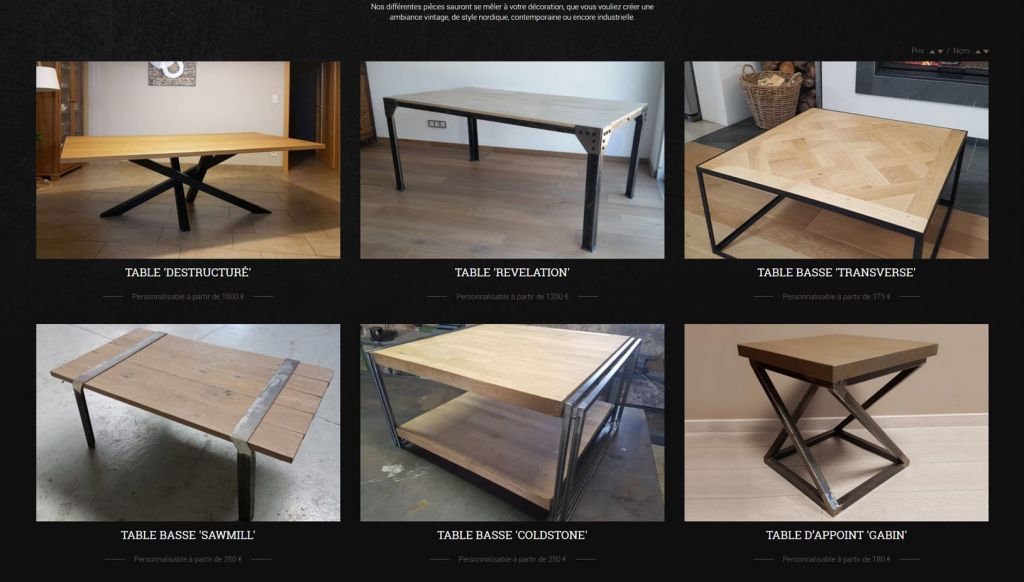
Task: Open the Table 'Revelation' product photo
Action: (x=512, y=160)
